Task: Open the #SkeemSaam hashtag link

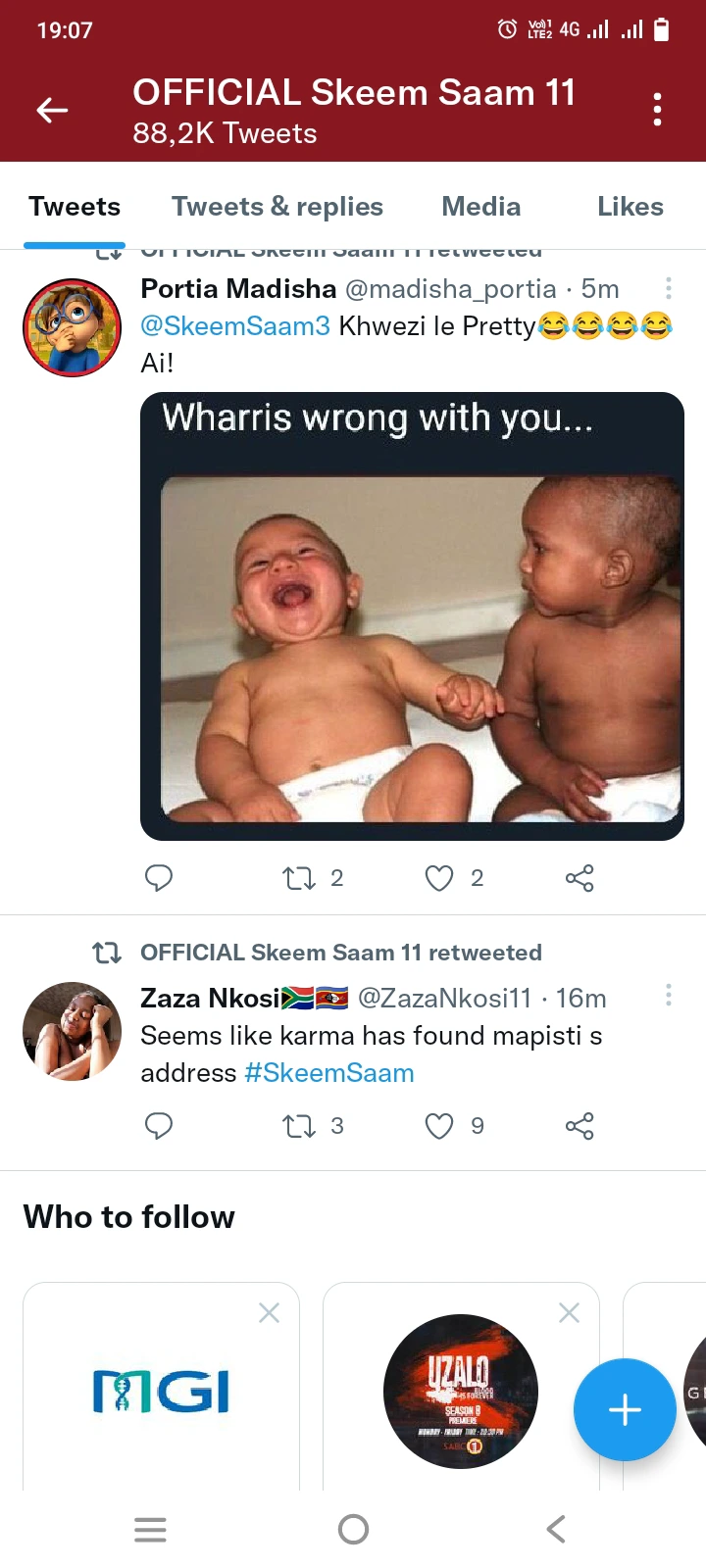Action: click(x=329, y=1073)
